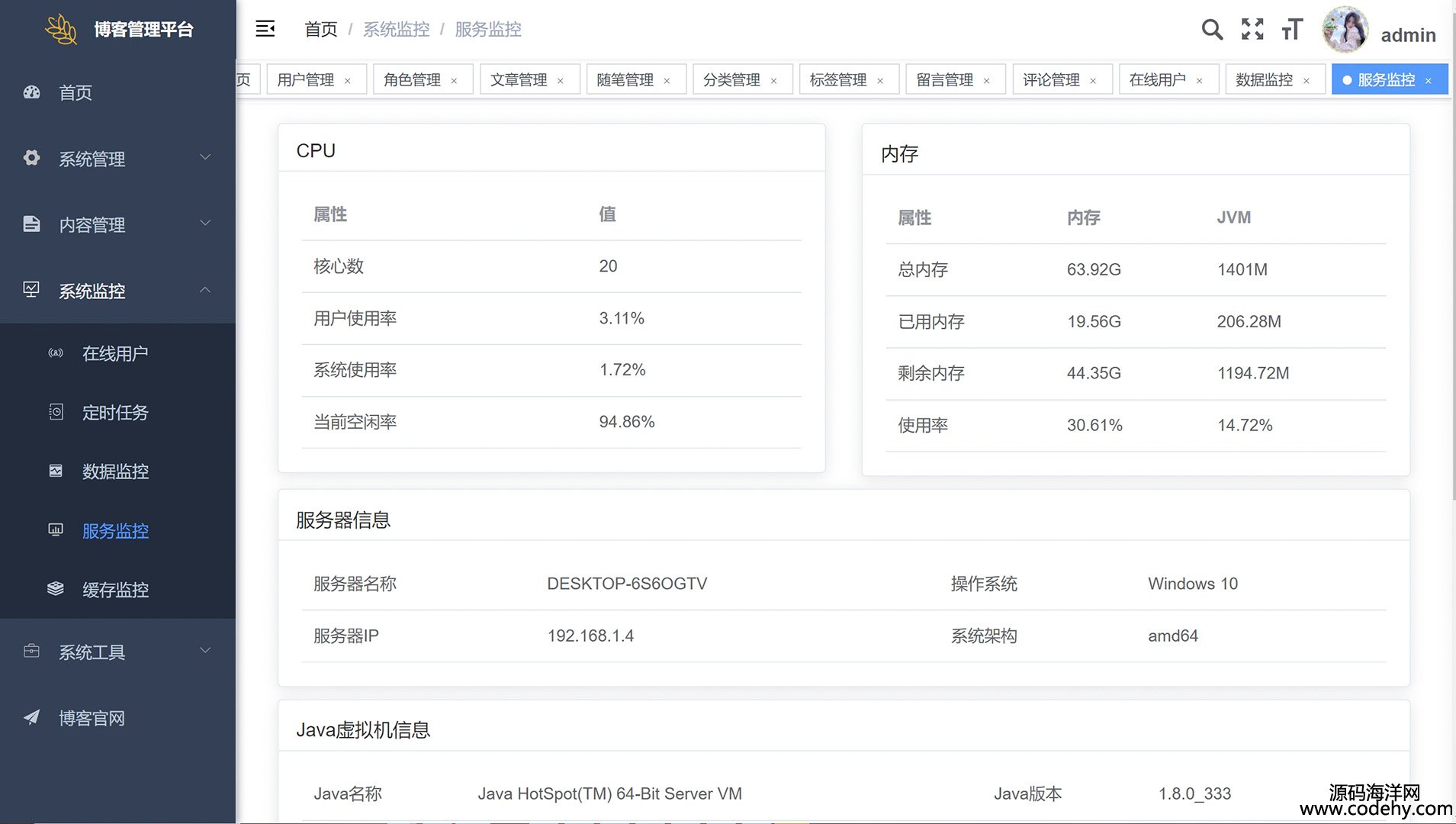Open the search magnifier icon
This screenshot has width=1456, height=824.
(x=1211, y=29)
